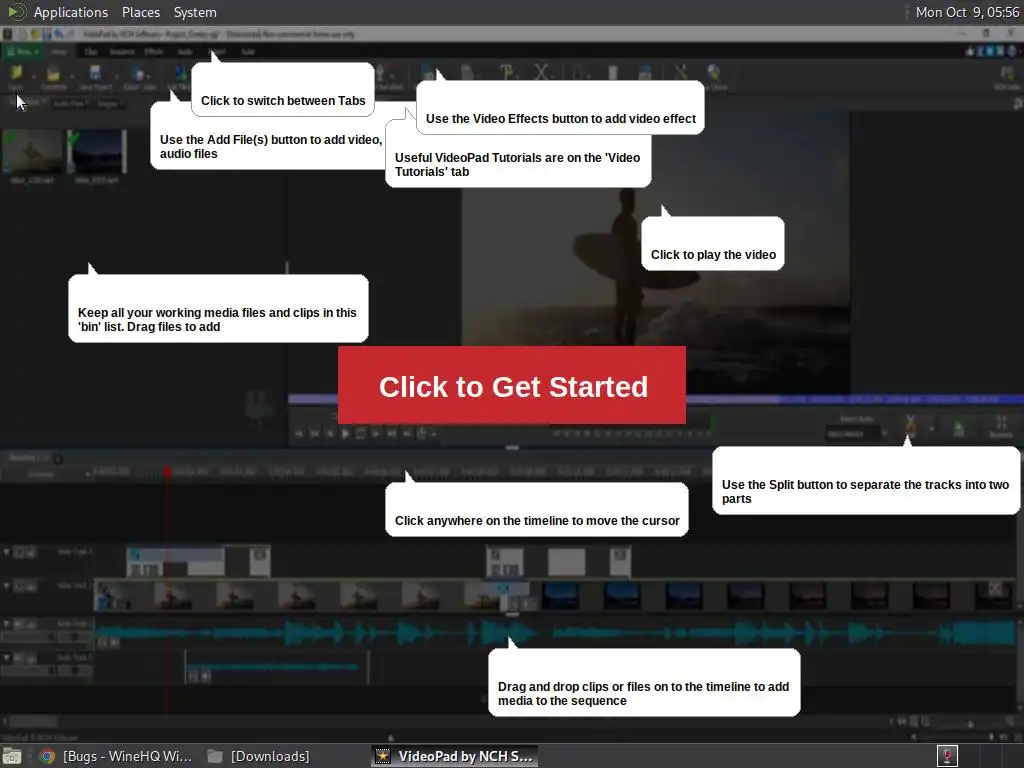
Task: Click the Delete trash can toolbar icon
Action: tap(613, 73)
